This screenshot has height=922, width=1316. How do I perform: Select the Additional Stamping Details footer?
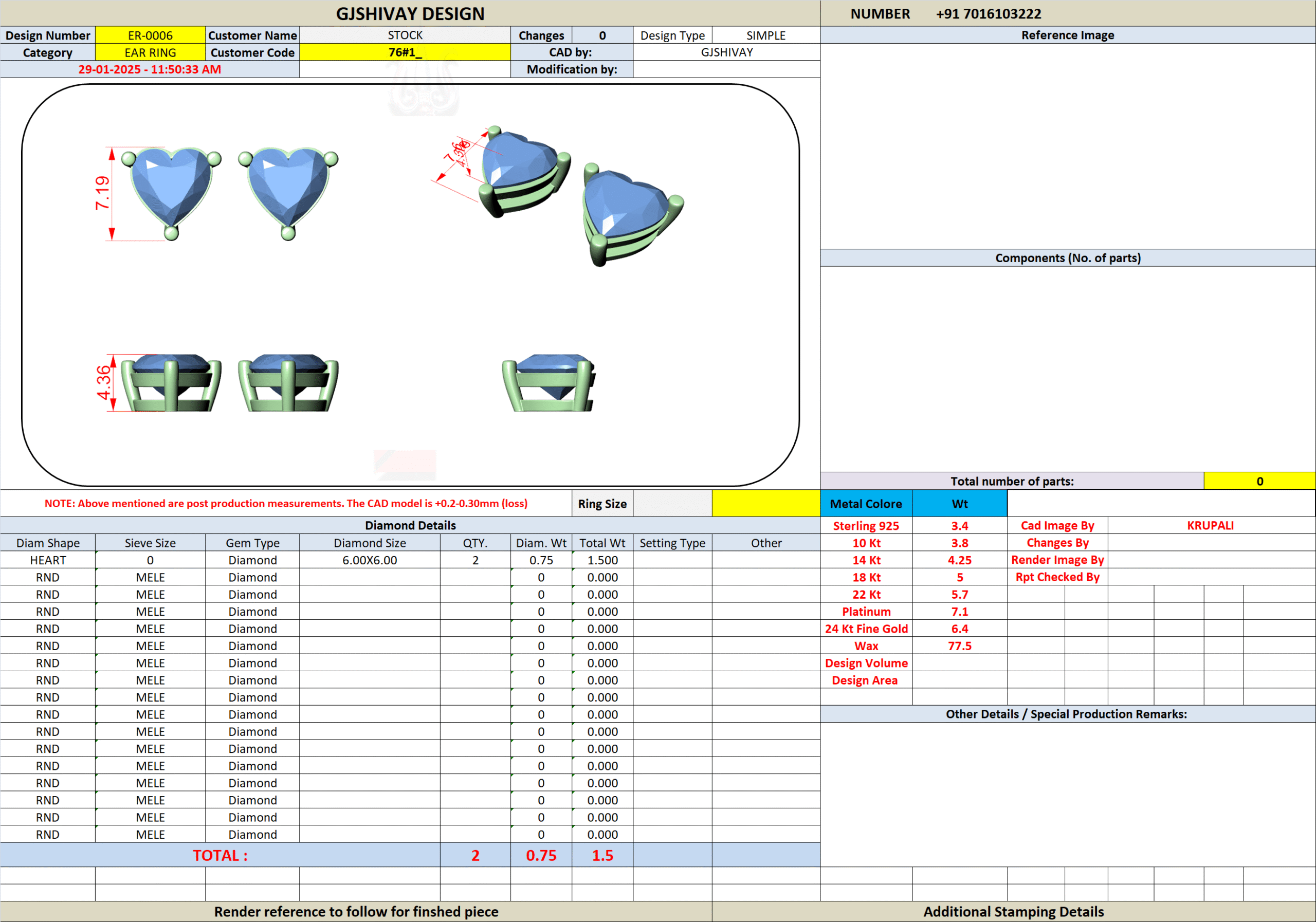[x=1013, y=912]
